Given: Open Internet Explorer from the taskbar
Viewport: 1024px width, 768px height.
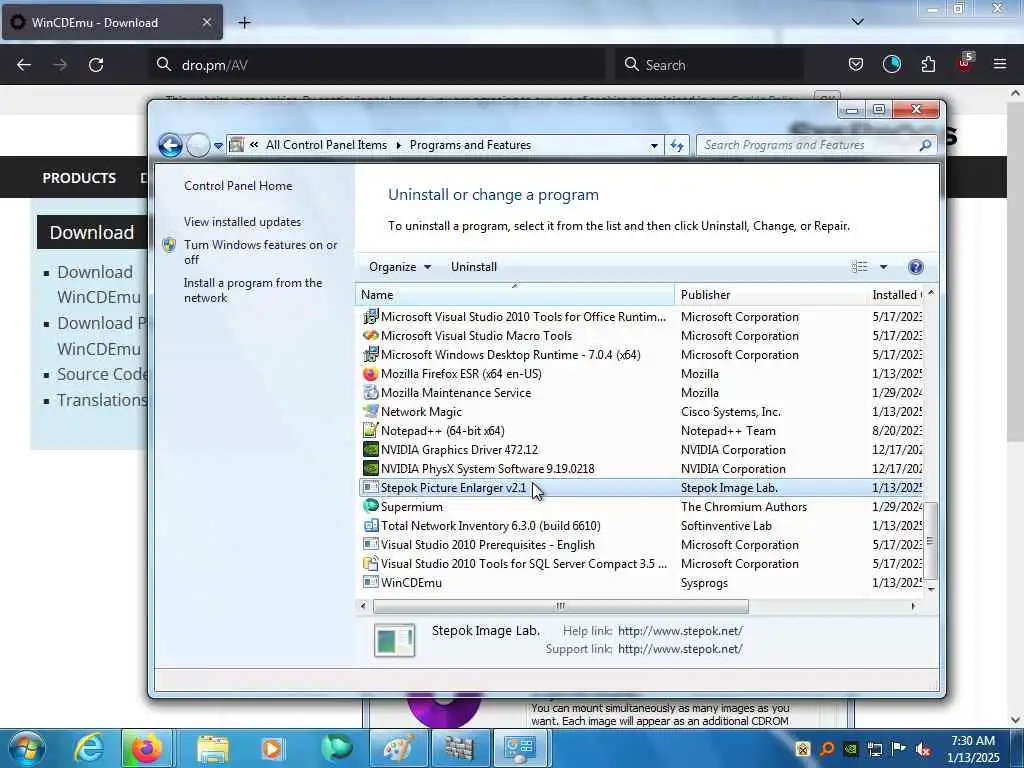Looking at the screenshot, I should click(x=89, y=748).
